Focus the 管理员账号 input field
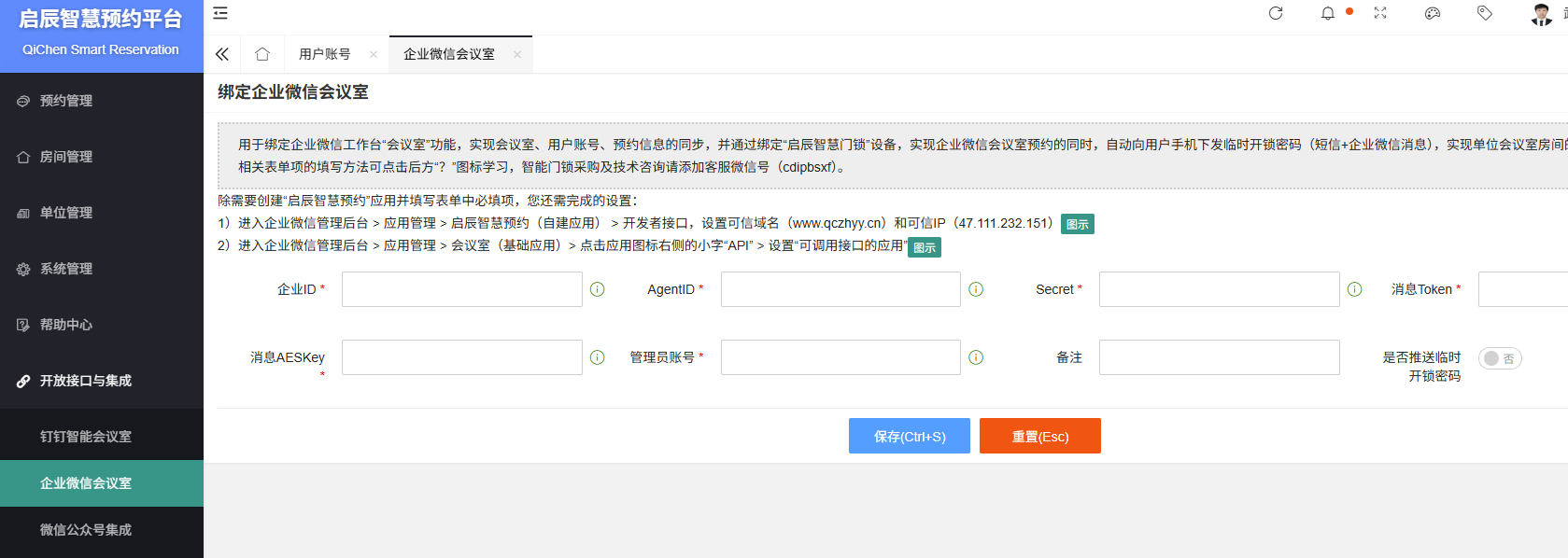 coord(841,357)
